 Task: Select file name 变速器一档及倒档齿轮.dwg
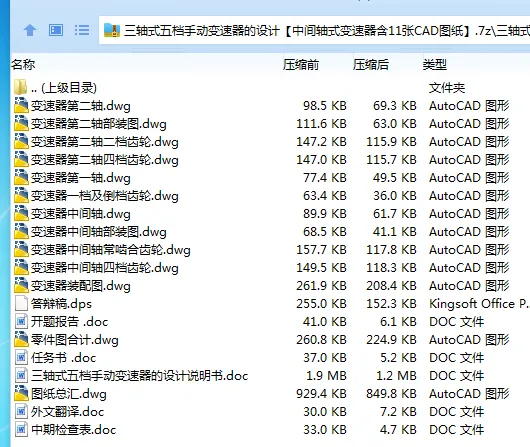tap(104, 196)
